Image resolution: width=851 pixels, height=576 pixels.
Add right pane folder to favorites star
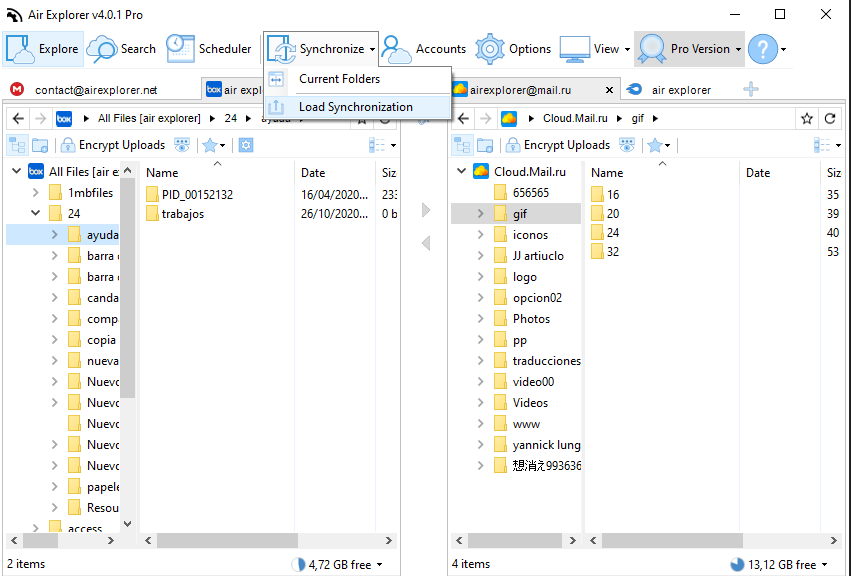point(807,118)
